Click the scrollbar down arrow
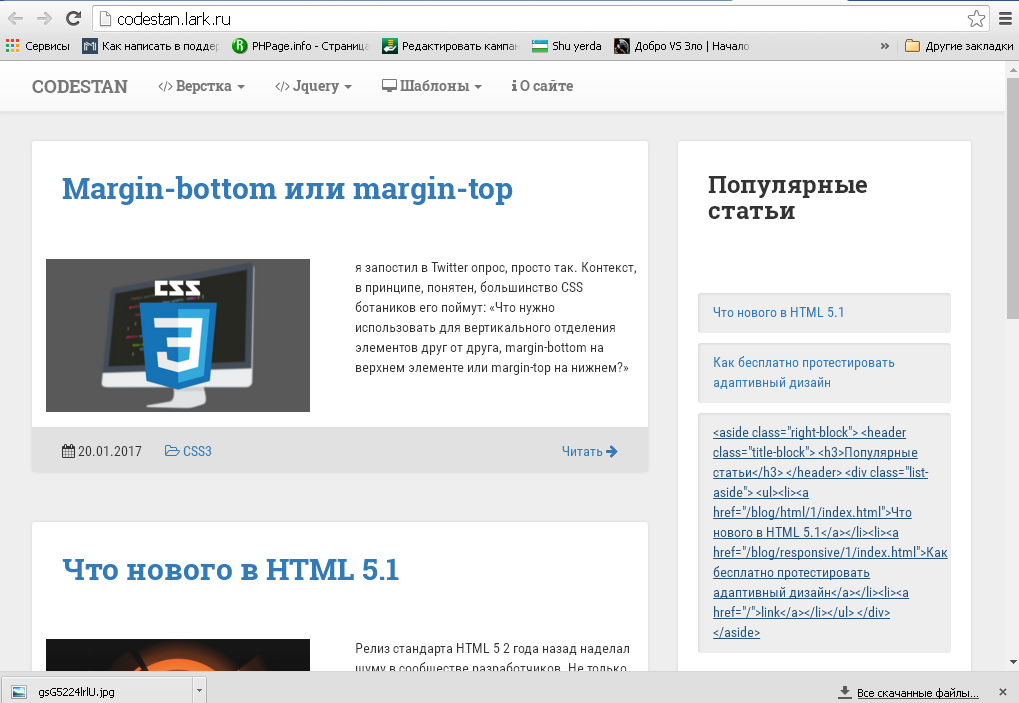The height and width of the screenshot is (703, 1019). tap(1013, 663)
